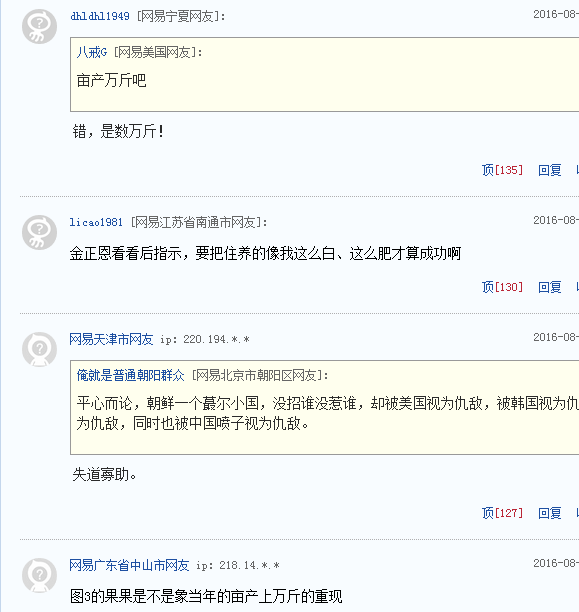This screenshot has height=612, width=579.
Task: Reply to dhldhl1949's comment via 回复
Action: 550,170
